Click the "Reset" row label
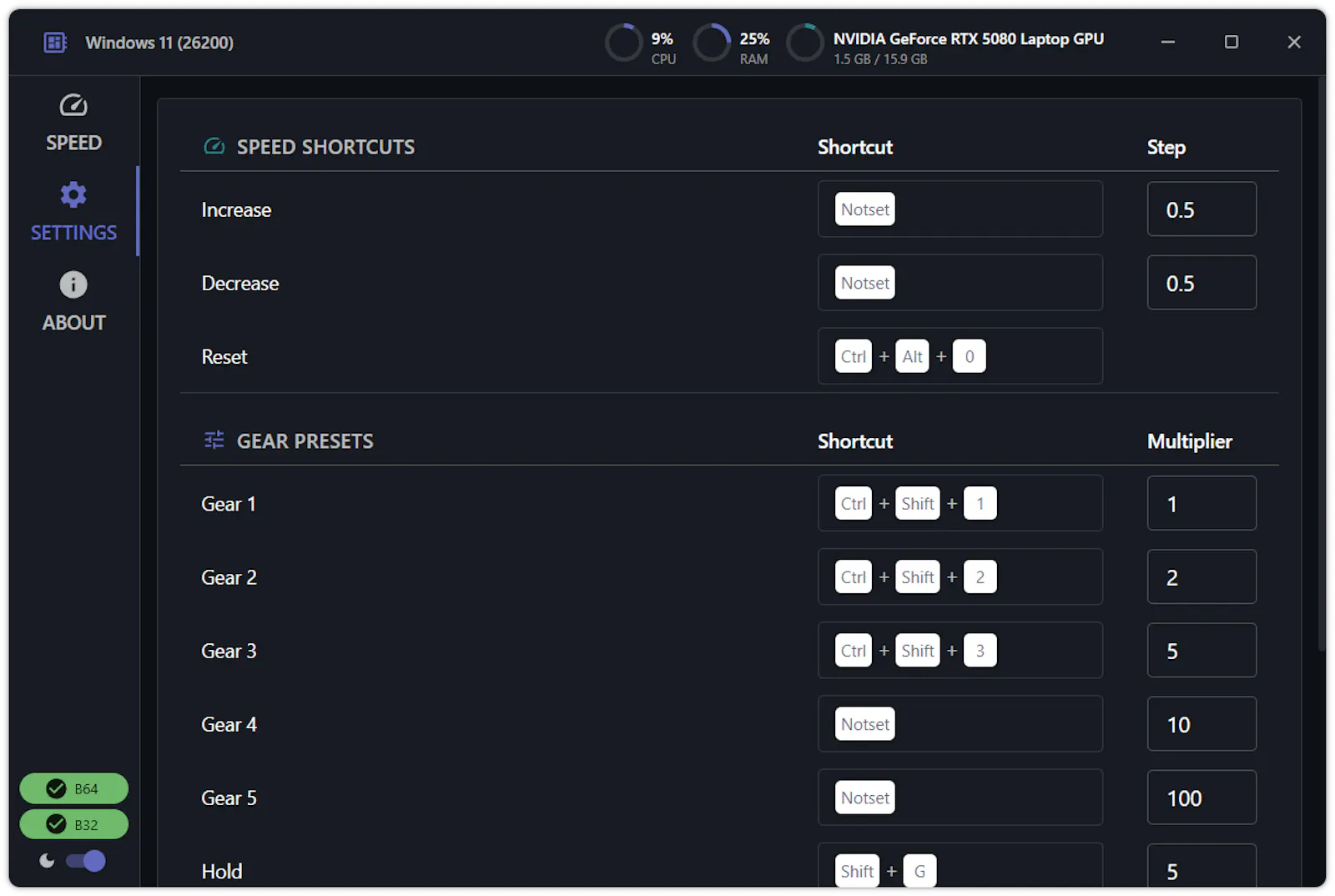Image resolution: width=1335 pixels, height=896 pixels. tap(224, 357)
